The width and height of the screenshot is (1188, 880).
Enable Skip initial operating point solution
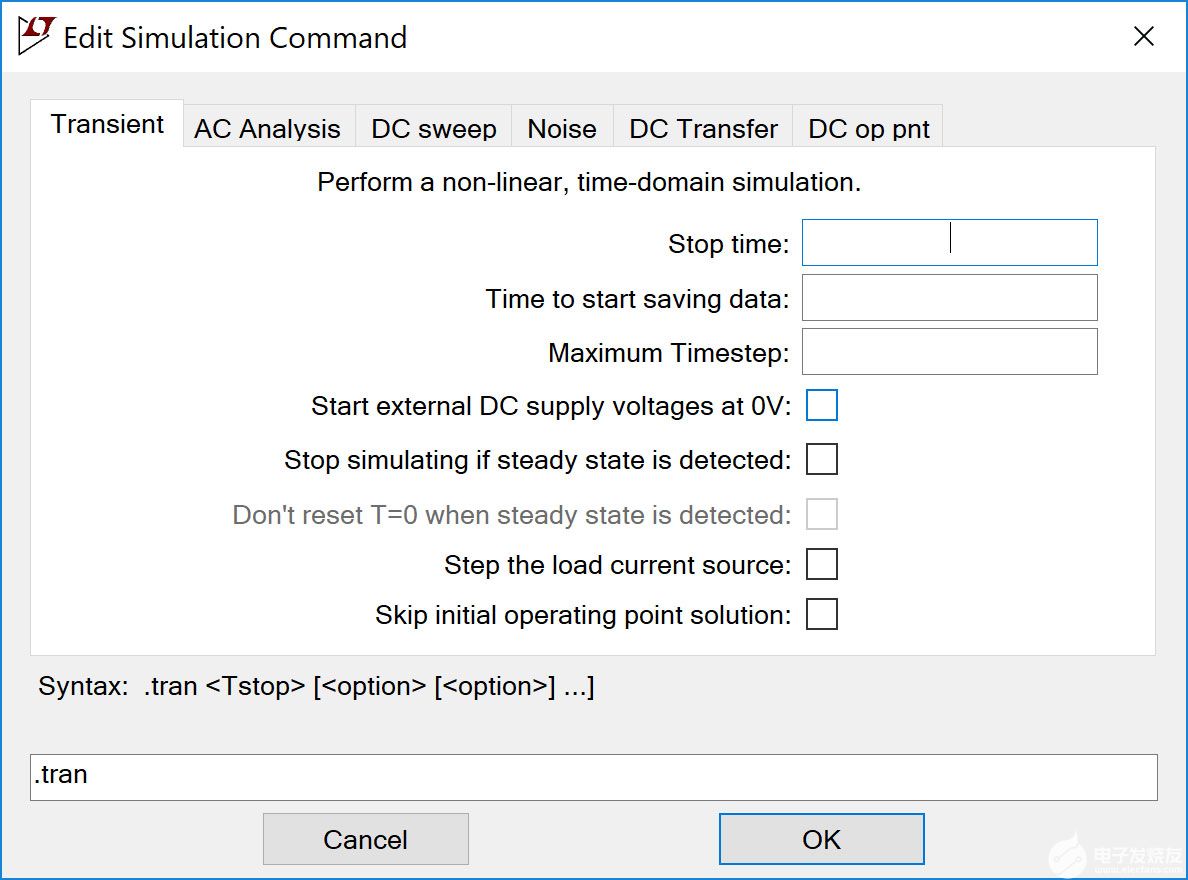821,615
